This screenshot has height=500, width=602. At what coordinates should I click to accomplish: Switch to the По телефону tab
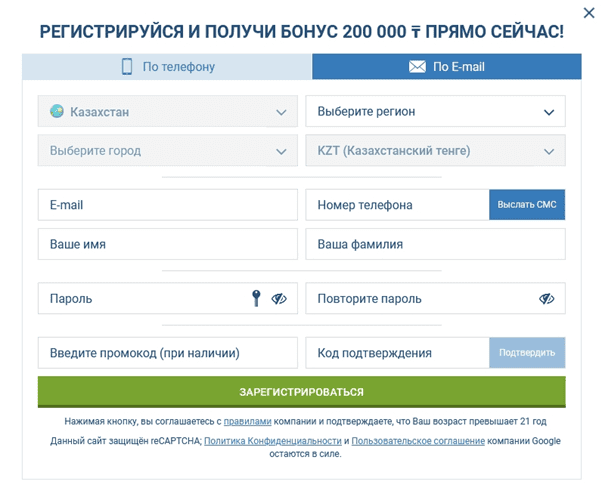(x=167, y=67)
